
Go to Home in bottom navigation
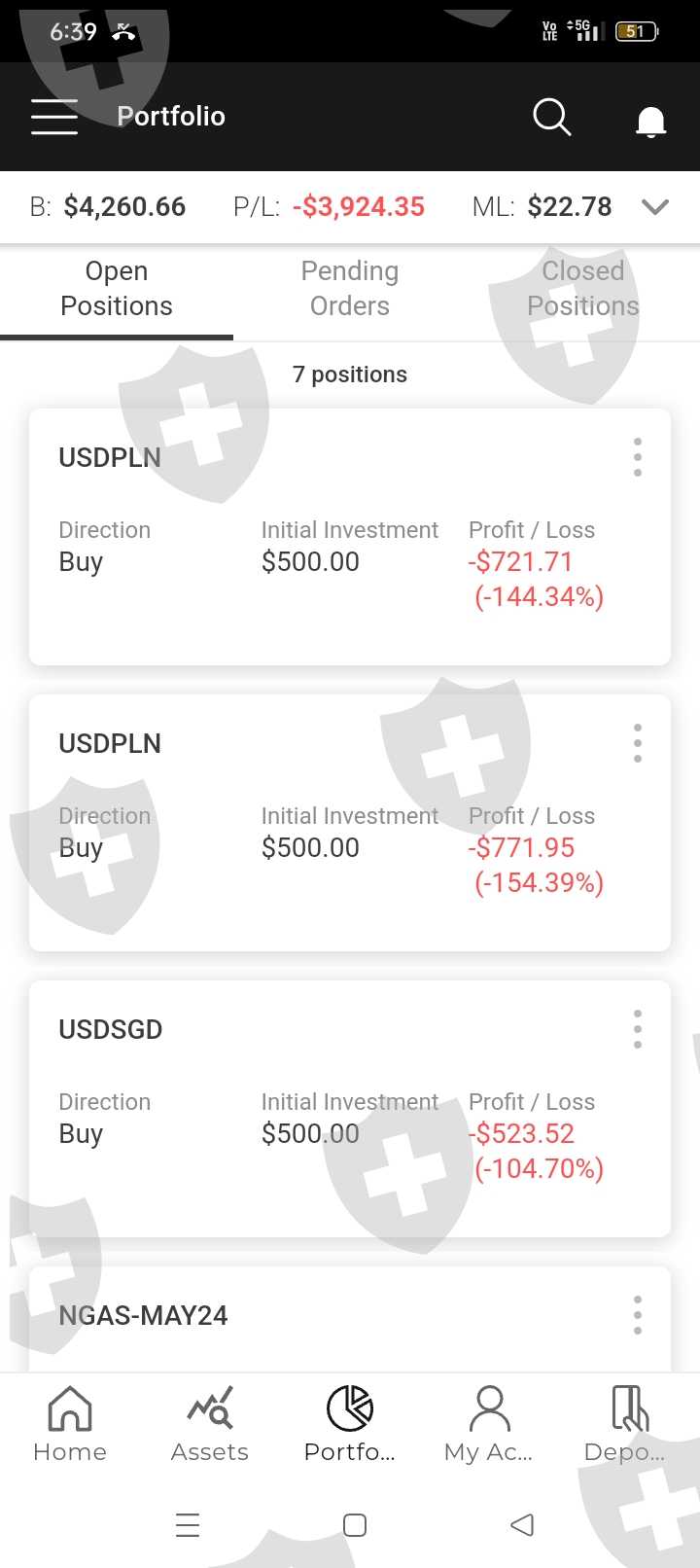point(70,1424)
